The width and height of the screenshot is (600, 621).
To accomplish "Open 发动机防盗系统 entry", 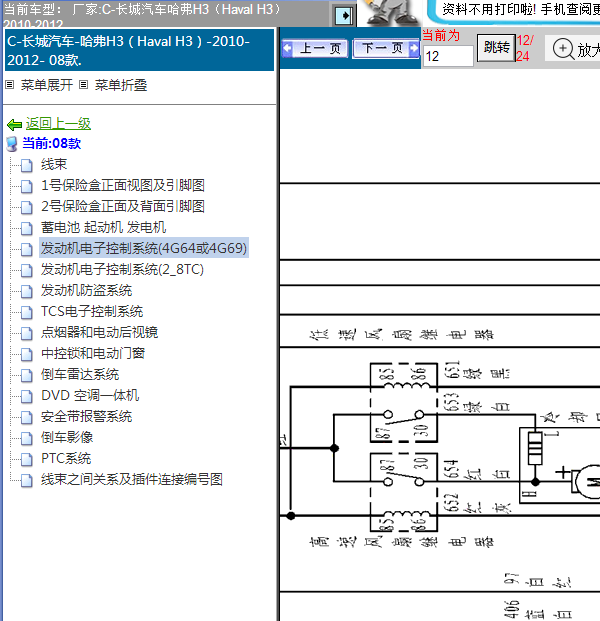I will (86, 290).
